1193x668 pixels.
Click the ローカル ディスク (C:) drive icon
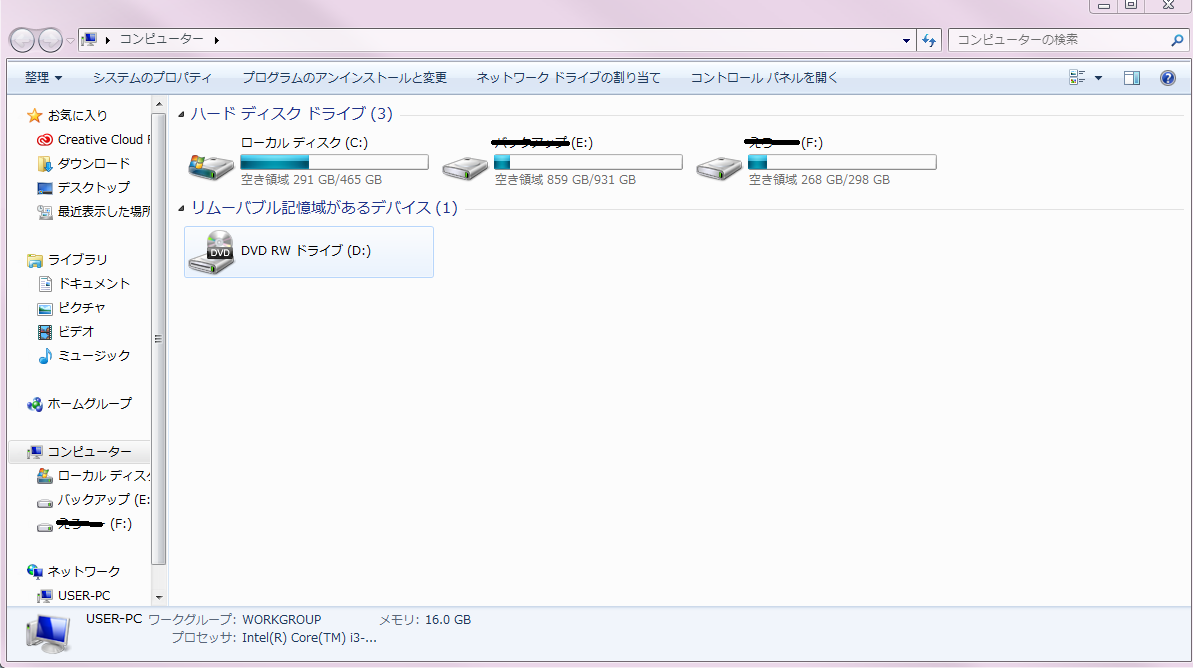(x=211, y=167)
